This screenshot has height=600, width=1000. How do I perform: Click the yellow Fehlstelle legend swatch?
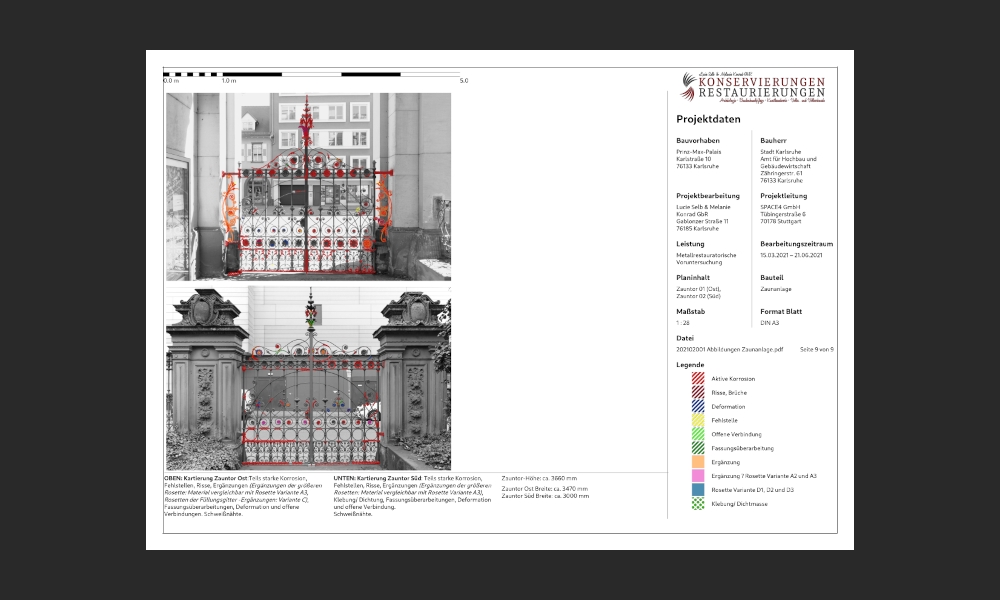[x=697, y=421]
